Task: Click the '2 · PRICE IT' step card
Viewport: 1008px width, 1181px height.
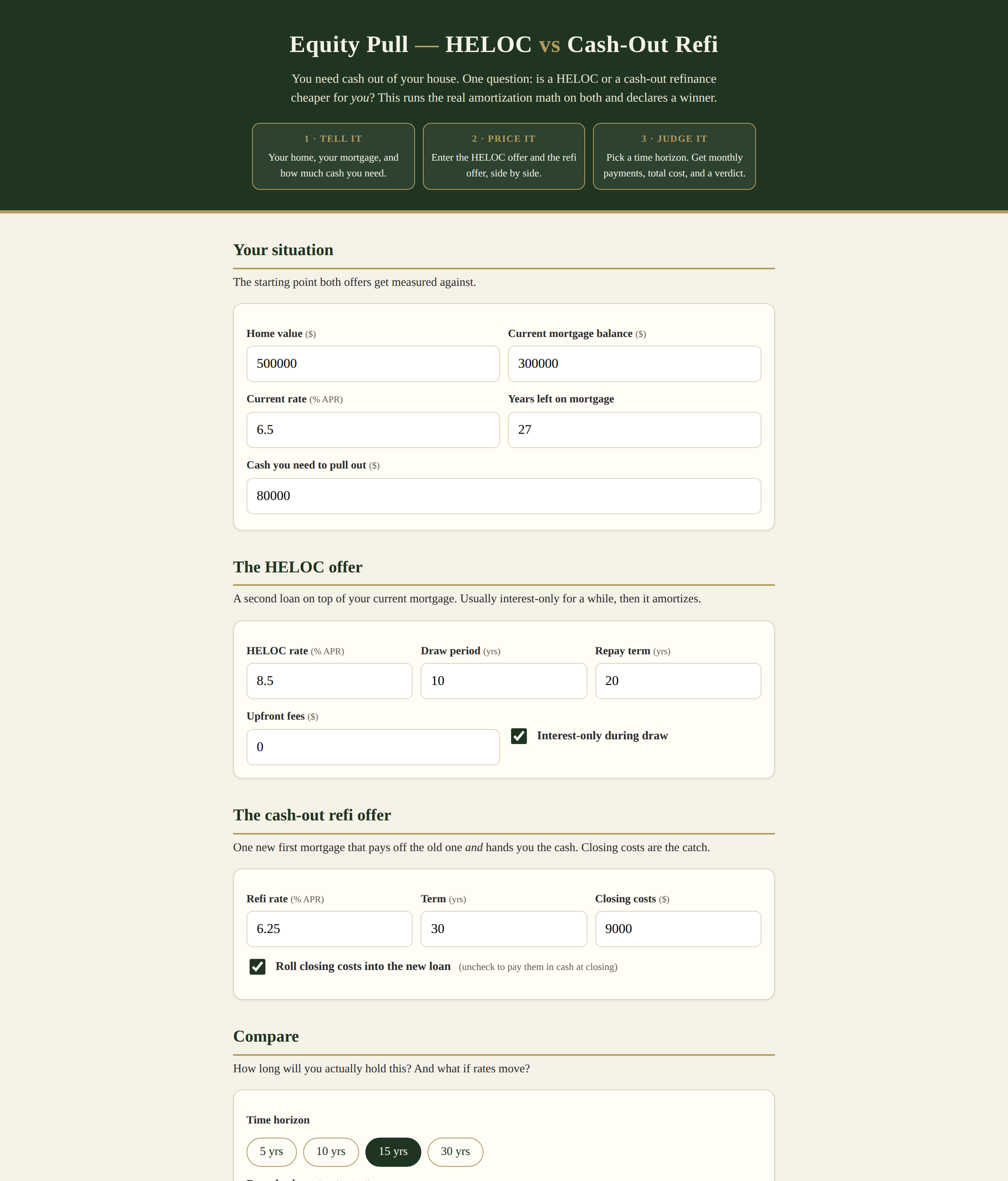Action: point(504,156)
